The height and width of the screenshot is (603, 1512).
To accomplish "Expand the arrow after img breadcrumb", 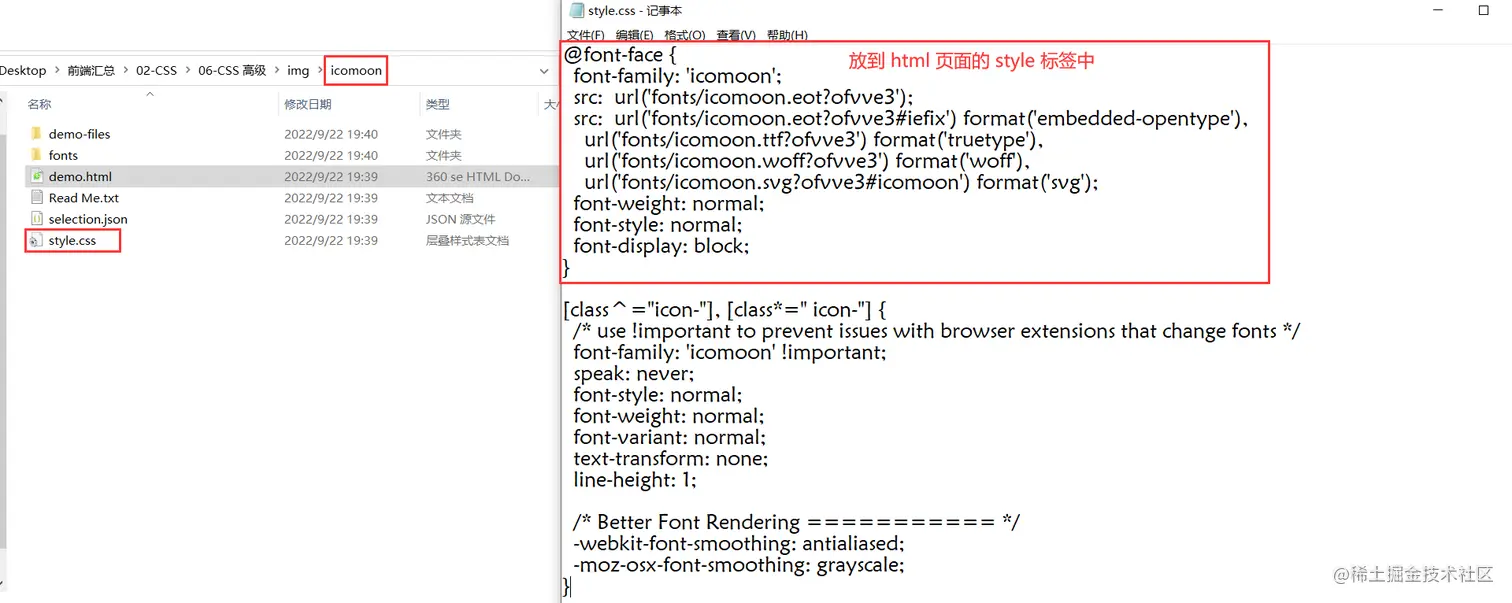I will (x=320, y=71).
